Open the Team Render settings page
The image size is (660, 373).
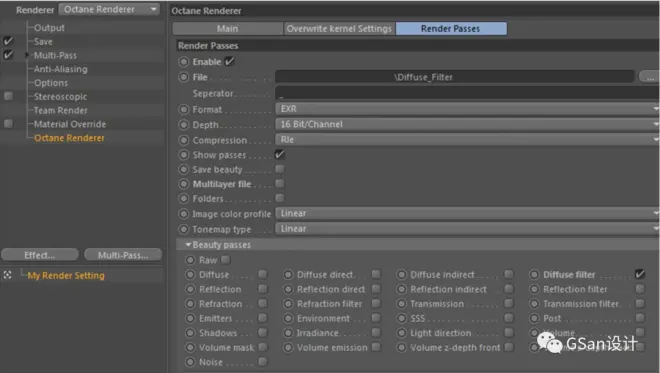61,110
